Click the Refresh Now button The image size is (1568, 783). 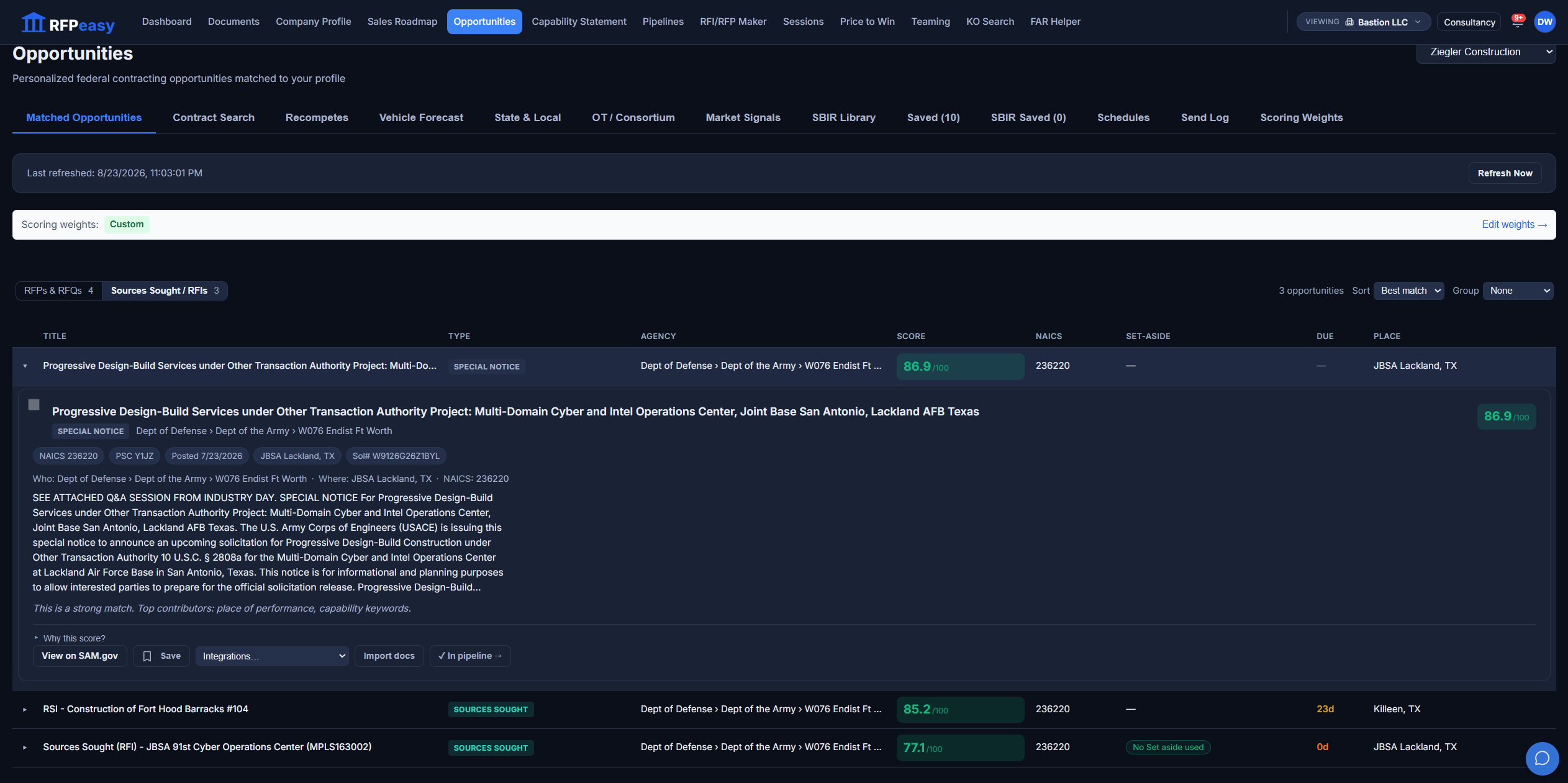(1505, 173)
